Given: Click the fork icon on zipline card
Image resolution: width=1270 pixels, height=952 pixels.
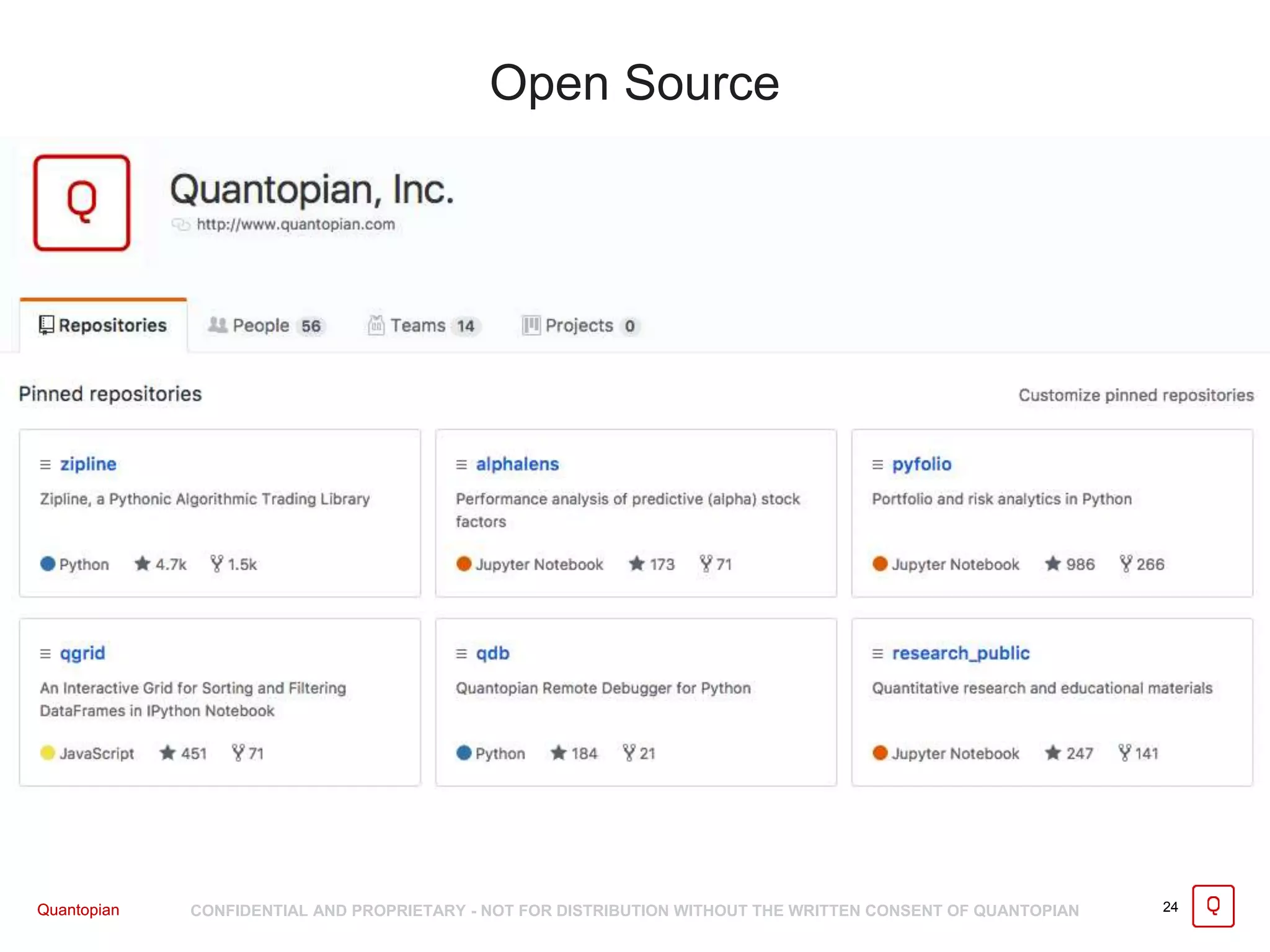Looking at the screenshot, I should [x=216, y=563].
